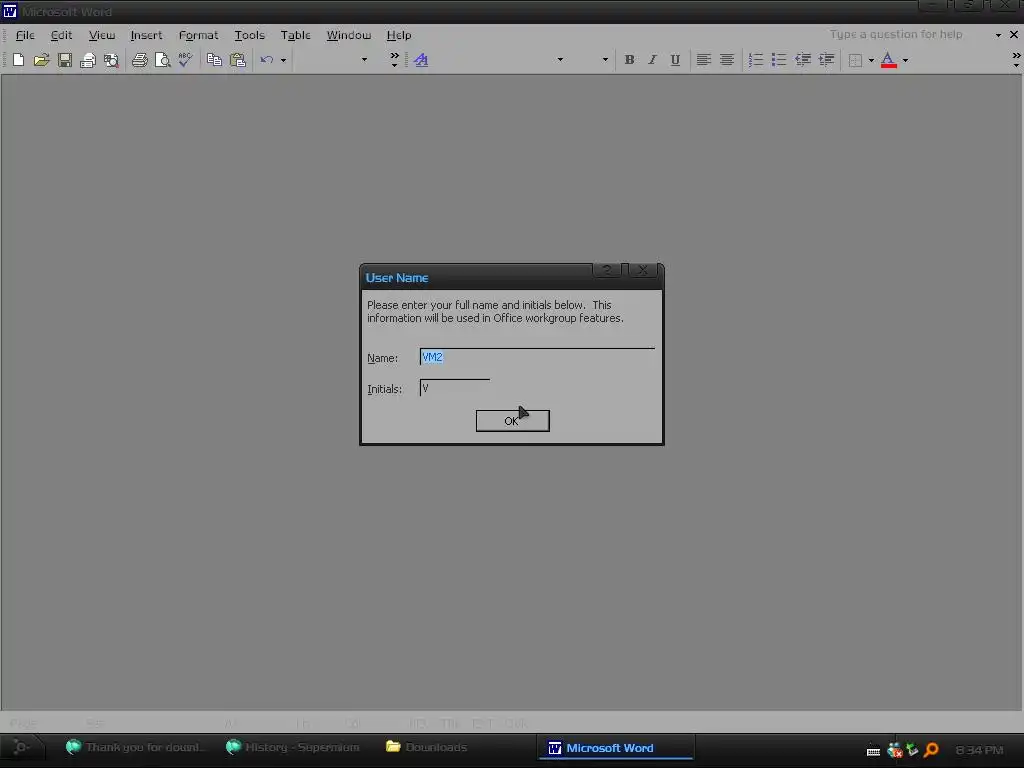This screenshot has width=1024, height=768.
Task: Click the keyboard tray icon
Action: pos(873,751)
